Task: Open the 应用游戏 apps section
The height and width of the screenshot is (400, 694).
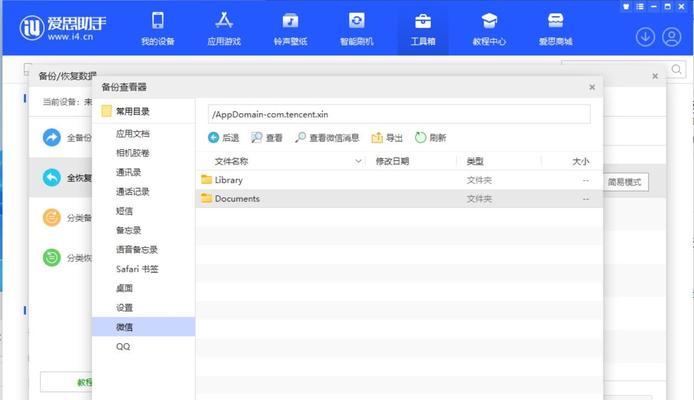Action: click(224, 29)
